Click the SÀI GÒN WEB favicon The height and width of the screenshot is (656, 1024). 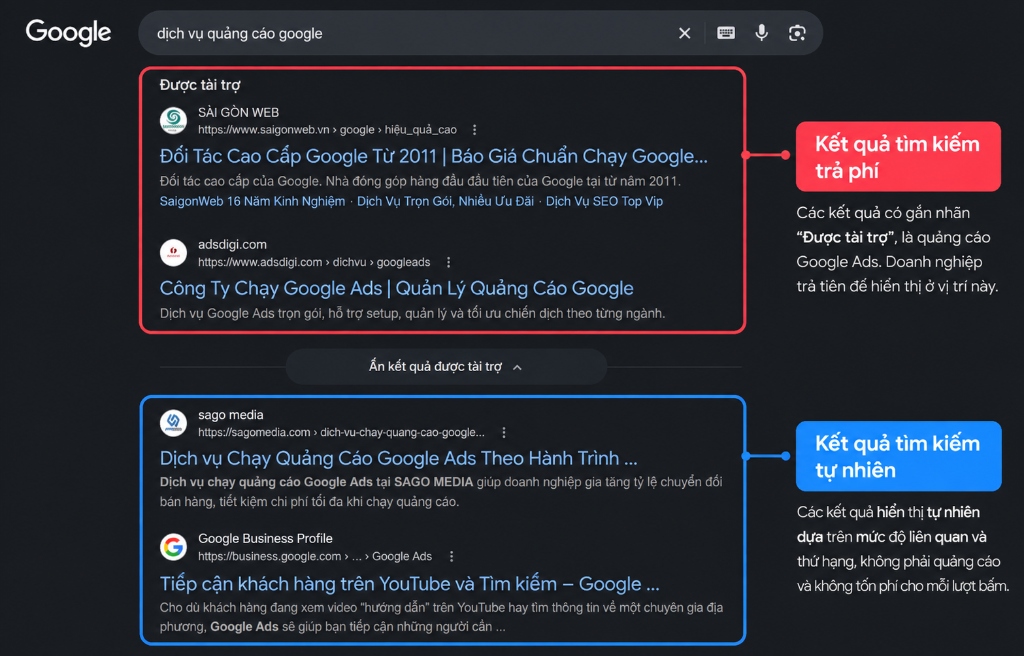[x=173, y=120]
